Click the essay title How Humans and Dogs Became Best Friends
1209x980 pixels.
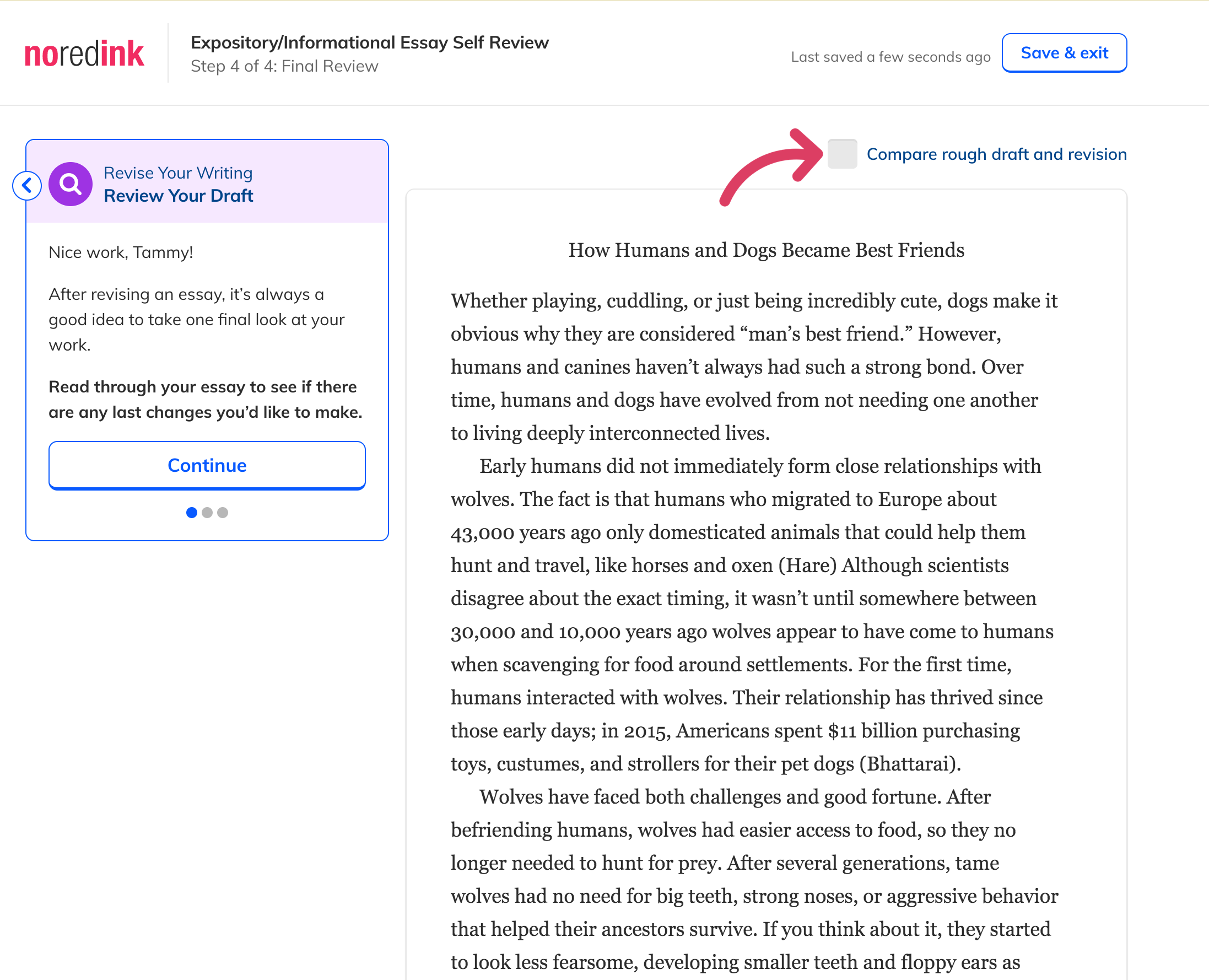pyautogui.click(x=766, y=250)
